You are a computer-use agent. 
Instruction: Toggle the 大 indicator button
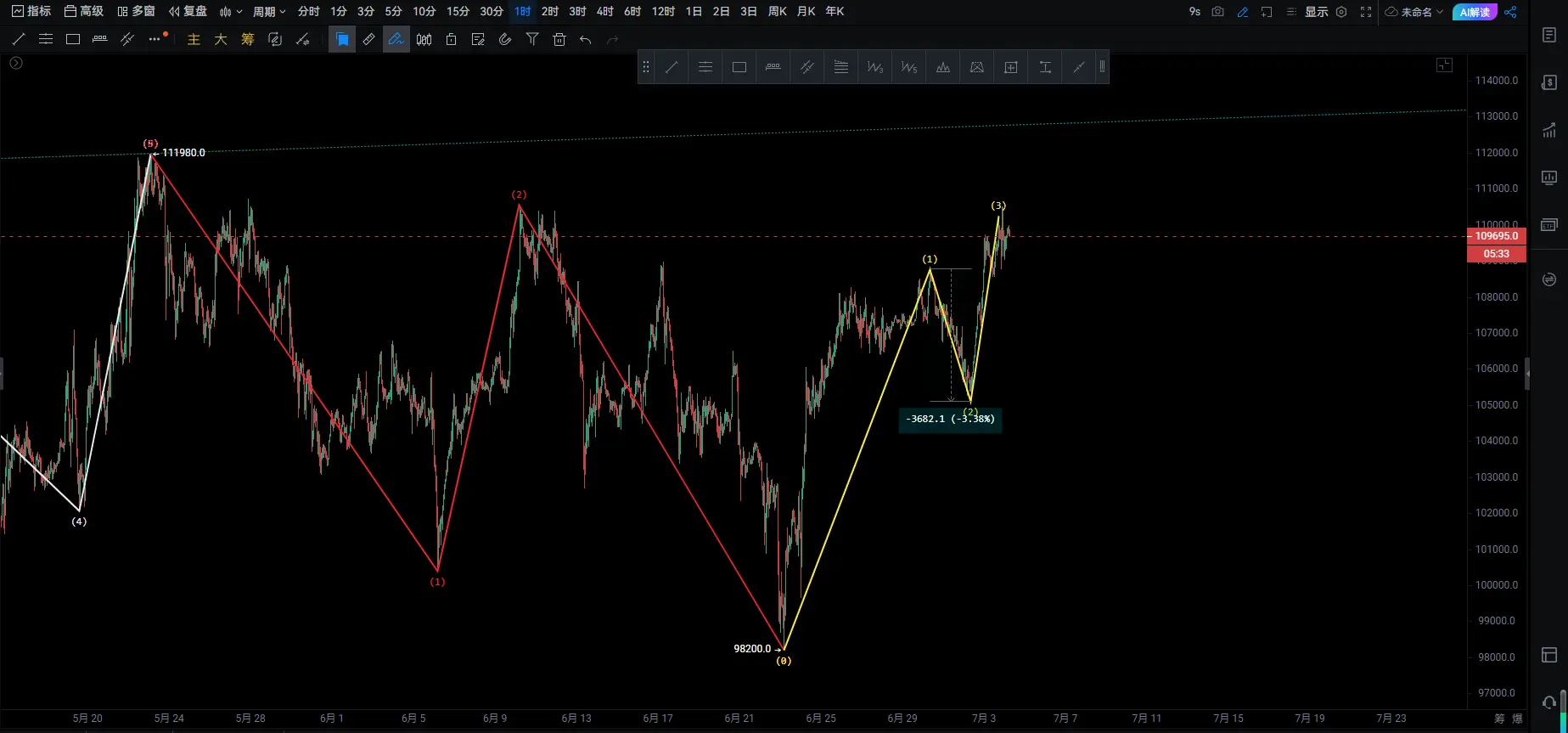pos(221,39)
